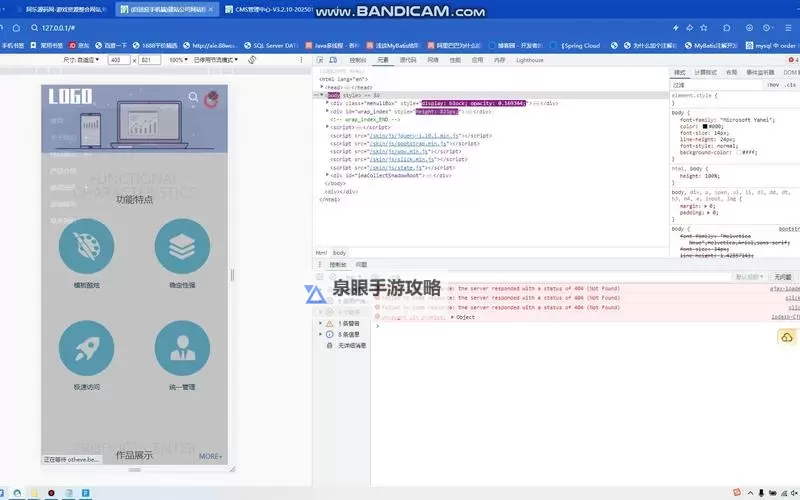Viewport: 800px width, 500px height.
Task: Click the search icon in address bar
Action: click(x=35, y=28)
